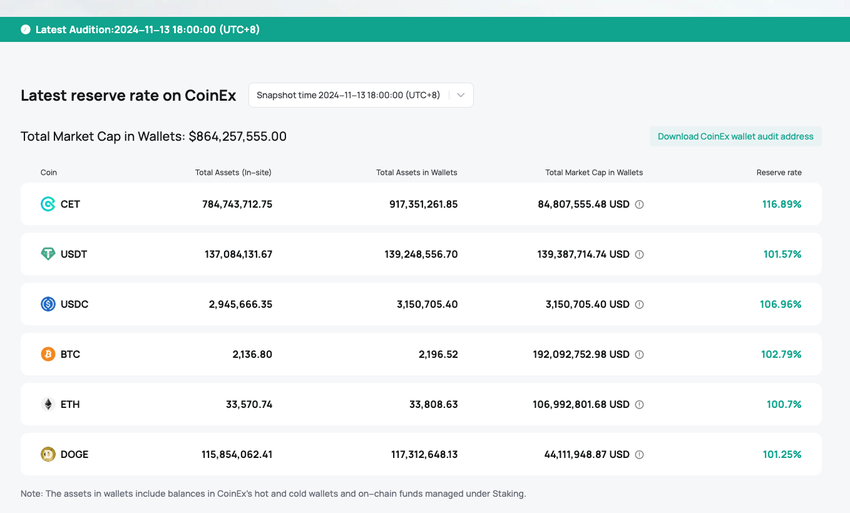The width and height of the screenshot is (850, 513).
Task: Click the CET coin logo icon
Action: click(x=48, y=204)
